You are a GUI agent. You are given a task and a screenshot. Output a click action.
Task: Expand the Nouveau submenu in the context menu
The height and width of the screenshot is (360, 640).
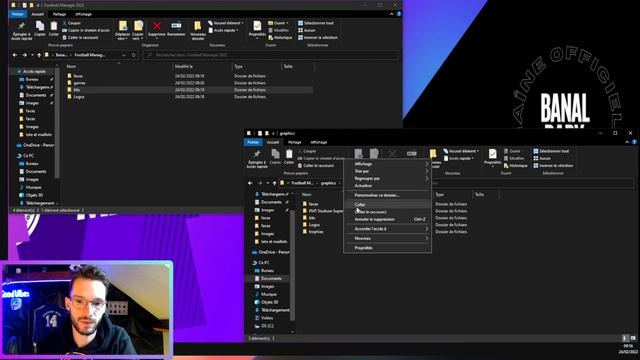(x=387, y=238)
